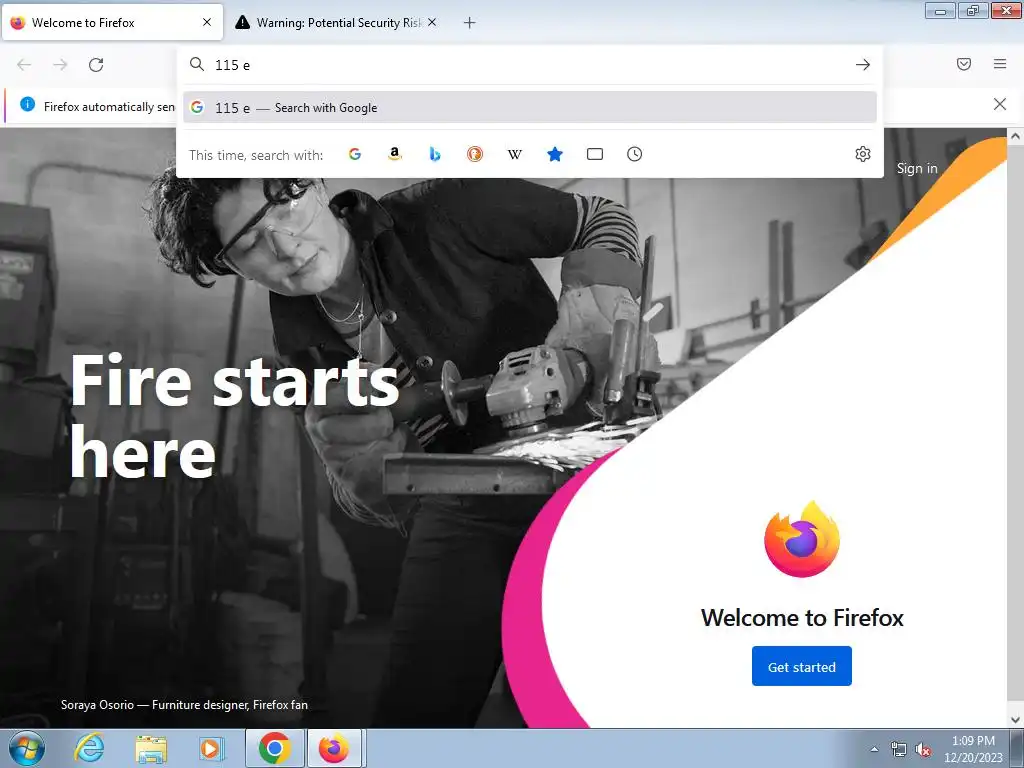
Task: Search this time with Google icon
Action: tap(355, 154)
